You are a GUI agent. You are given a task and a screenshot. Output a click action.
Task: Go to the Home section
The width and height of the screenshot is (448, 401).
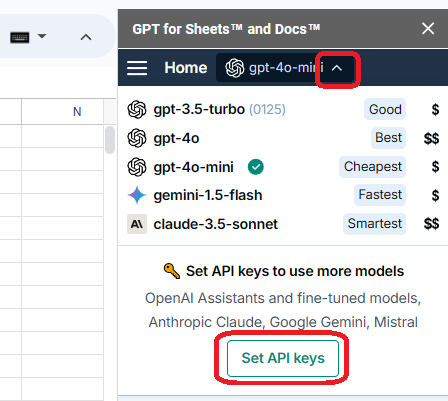[x=186, y=68]
